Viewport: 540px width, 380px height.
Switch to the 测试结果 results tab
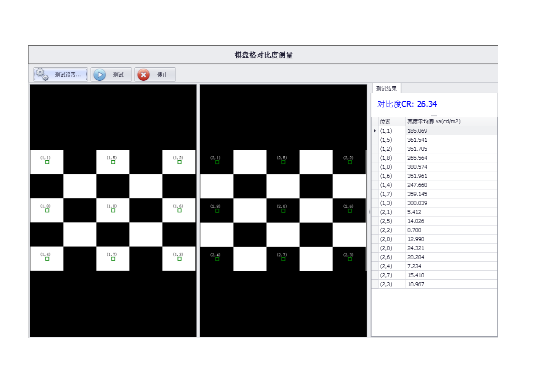point(386,89)
